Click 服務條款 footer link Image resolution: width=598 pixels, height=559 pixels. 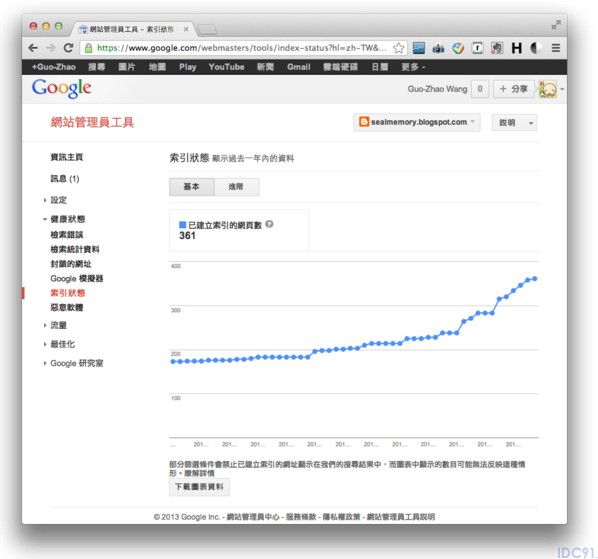(301, 517)
